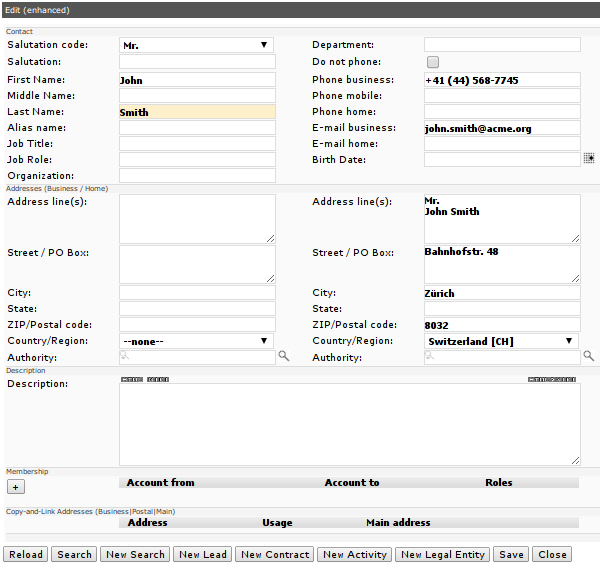
Task: Create a New Legal Entity
Action: [443, 554]
